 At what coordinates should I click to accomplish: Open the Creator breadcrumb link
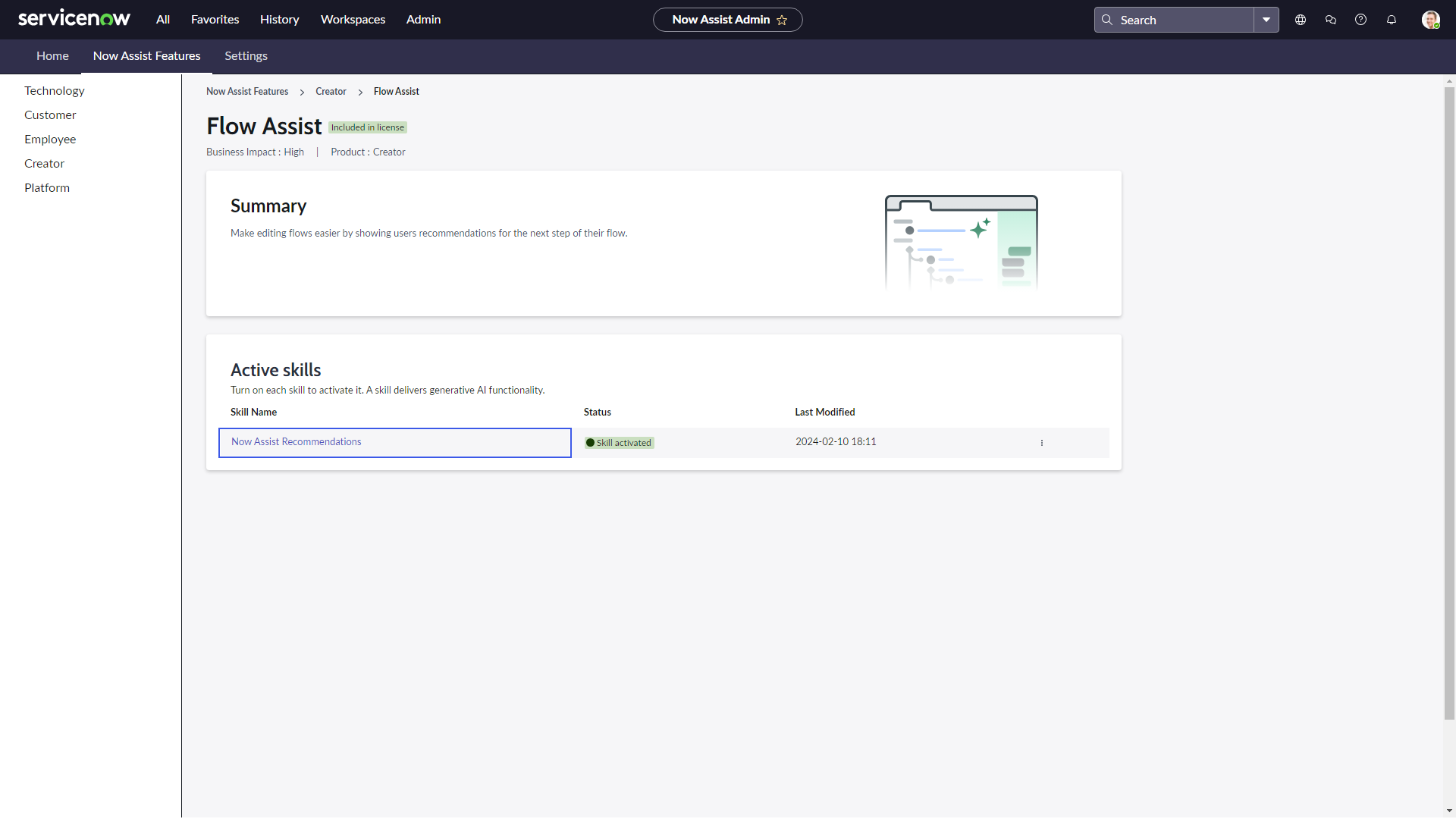click(x=331, y=91)
